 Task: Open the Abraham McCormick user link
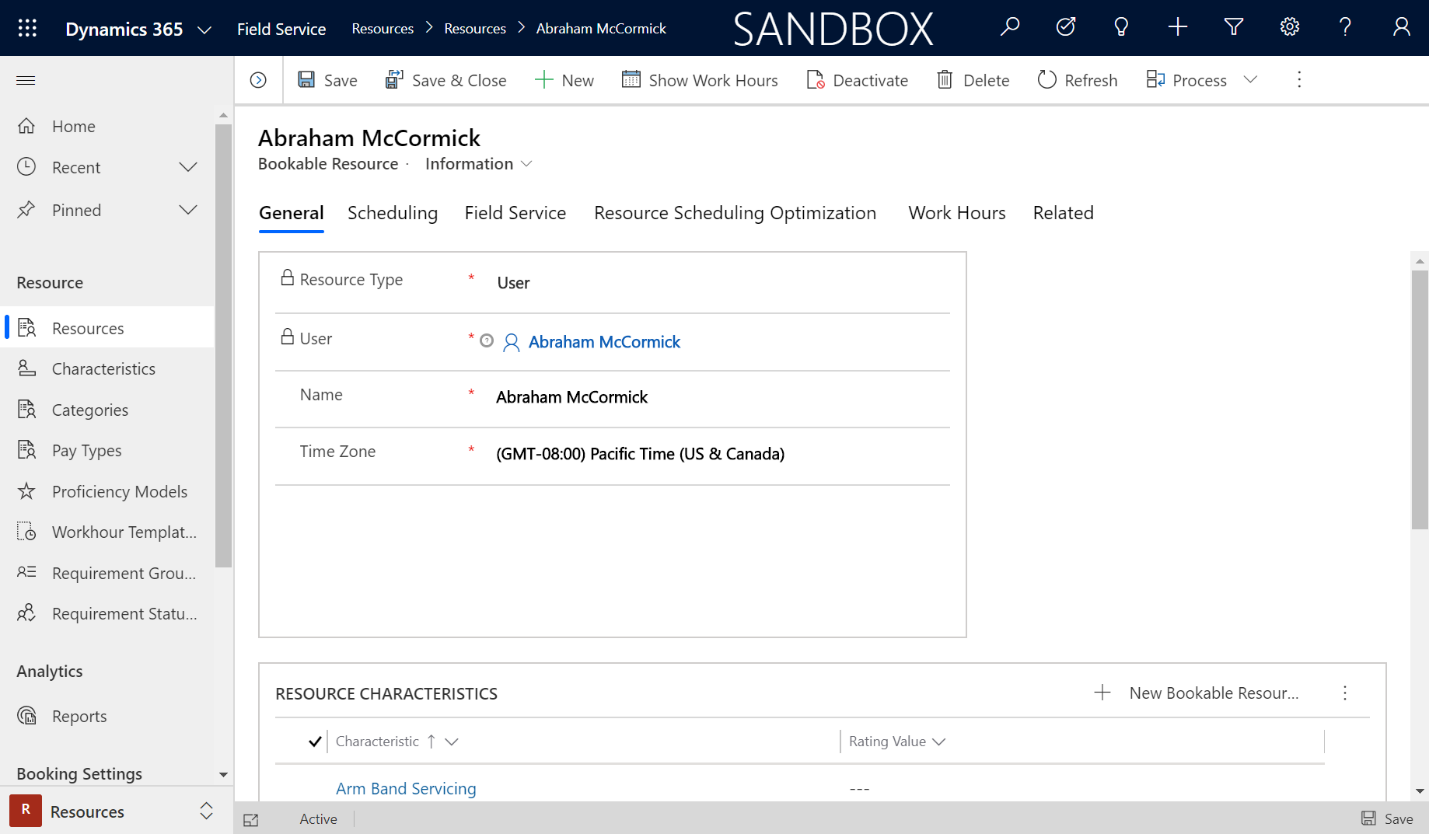tap(604, 342)
